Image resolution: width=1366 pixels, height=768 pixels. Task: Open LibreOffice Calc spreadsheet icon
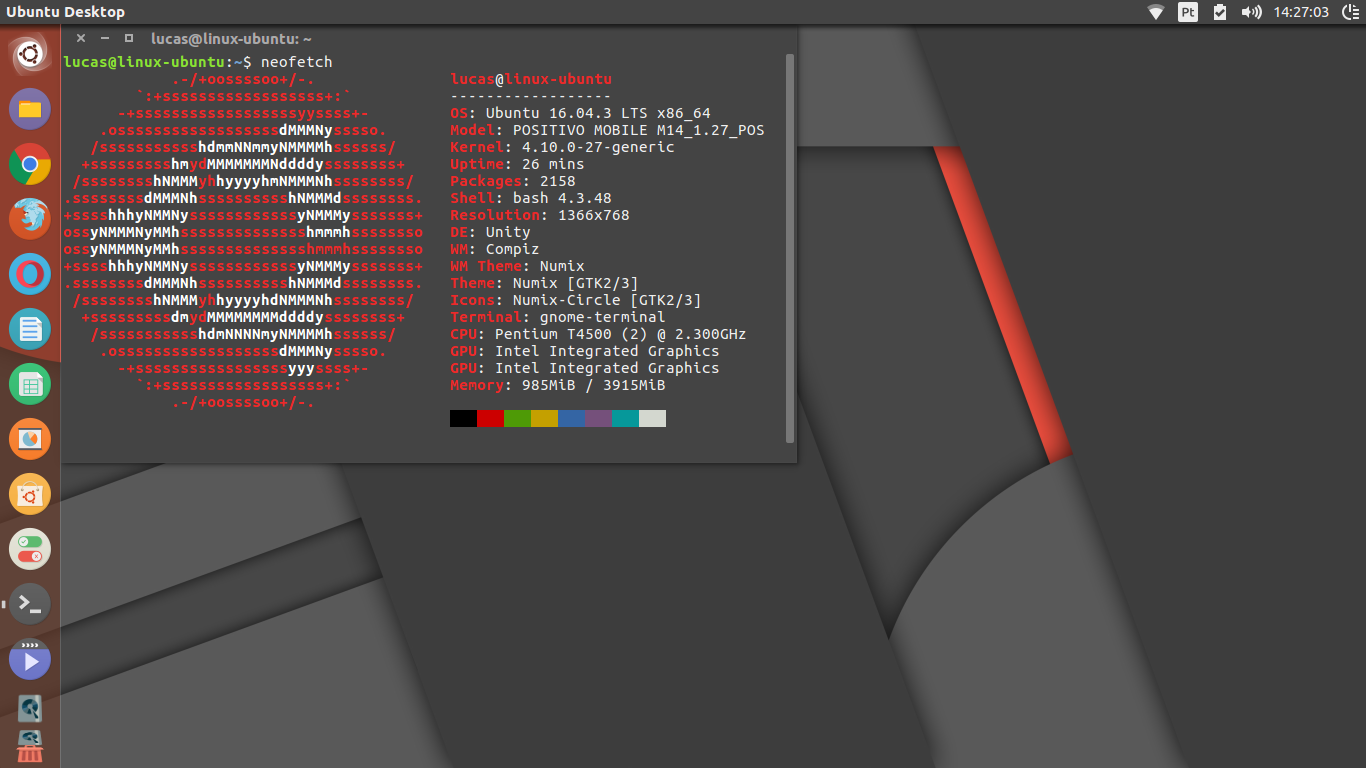(30, 384)
